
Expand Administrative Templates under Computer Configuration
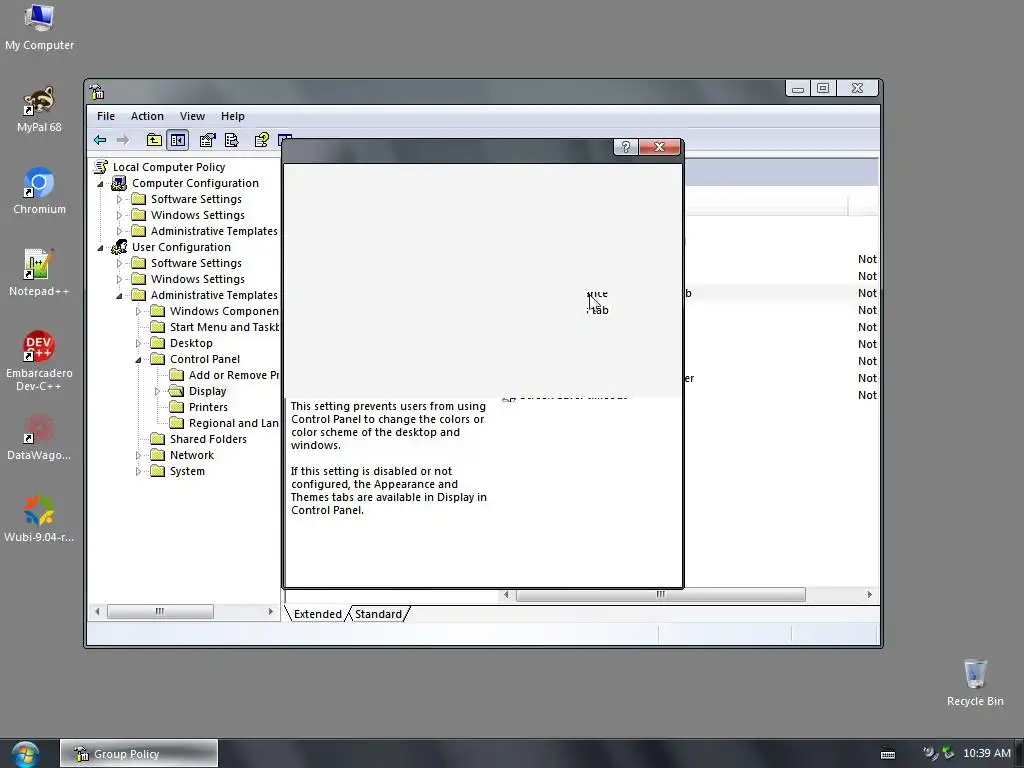tap(120, 231)
